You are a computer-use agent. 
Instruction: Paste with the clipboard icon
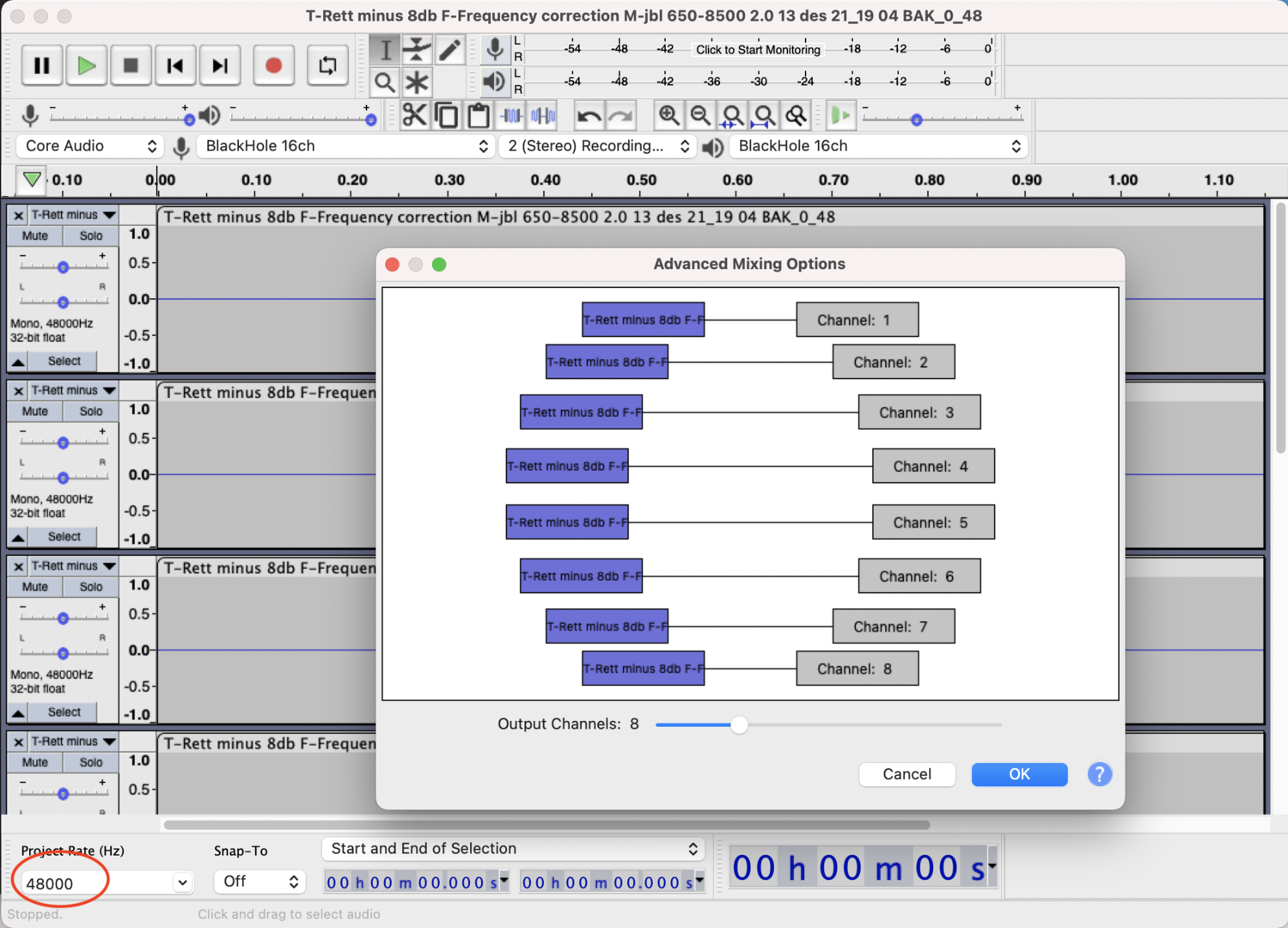click(479, 115)
